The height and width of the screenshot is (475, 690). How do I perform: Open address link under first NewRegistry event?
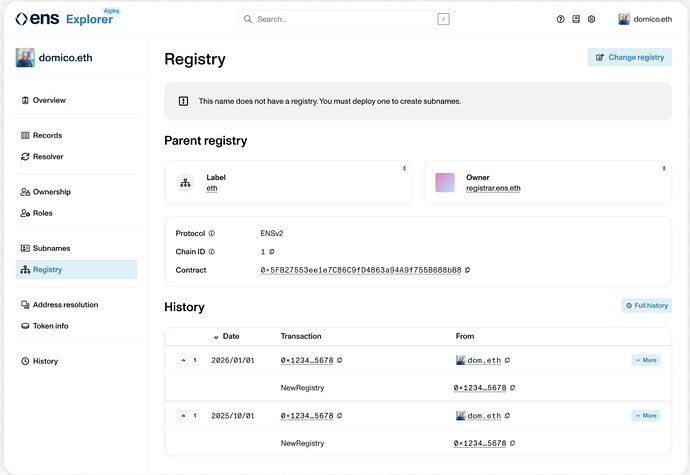pyautogui.click(x=480, y=388)
